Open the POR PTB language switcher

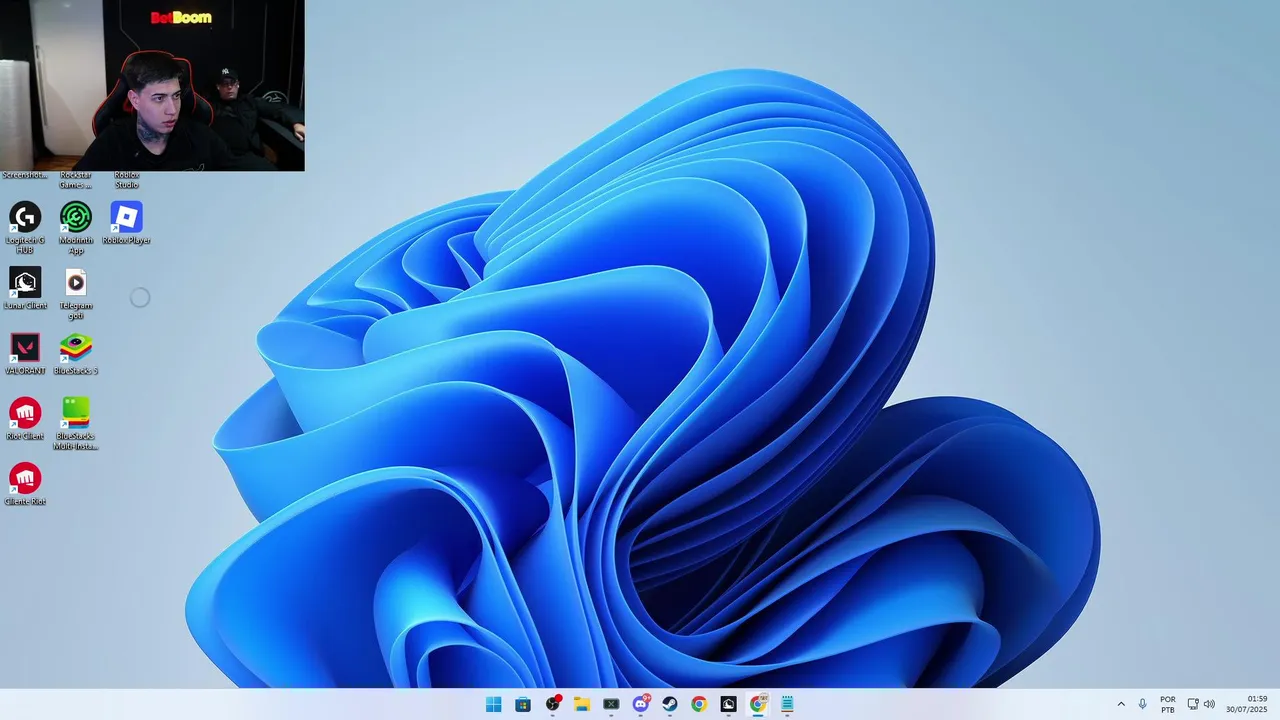[1168, 704]
